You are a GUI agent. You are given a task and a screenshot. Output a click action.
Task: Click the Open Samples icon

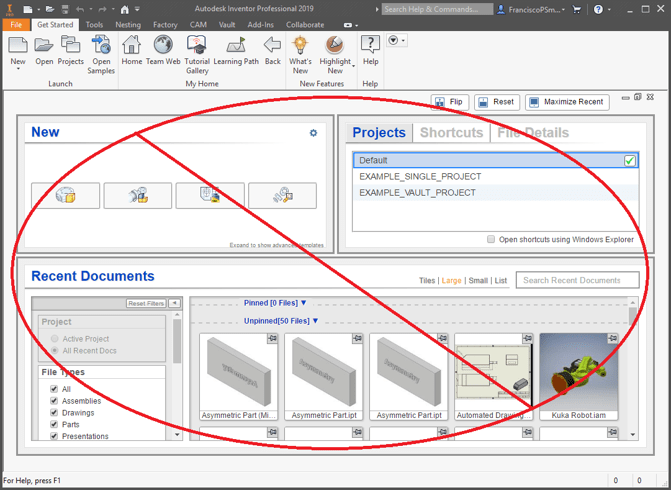click(x=101, y=46)
